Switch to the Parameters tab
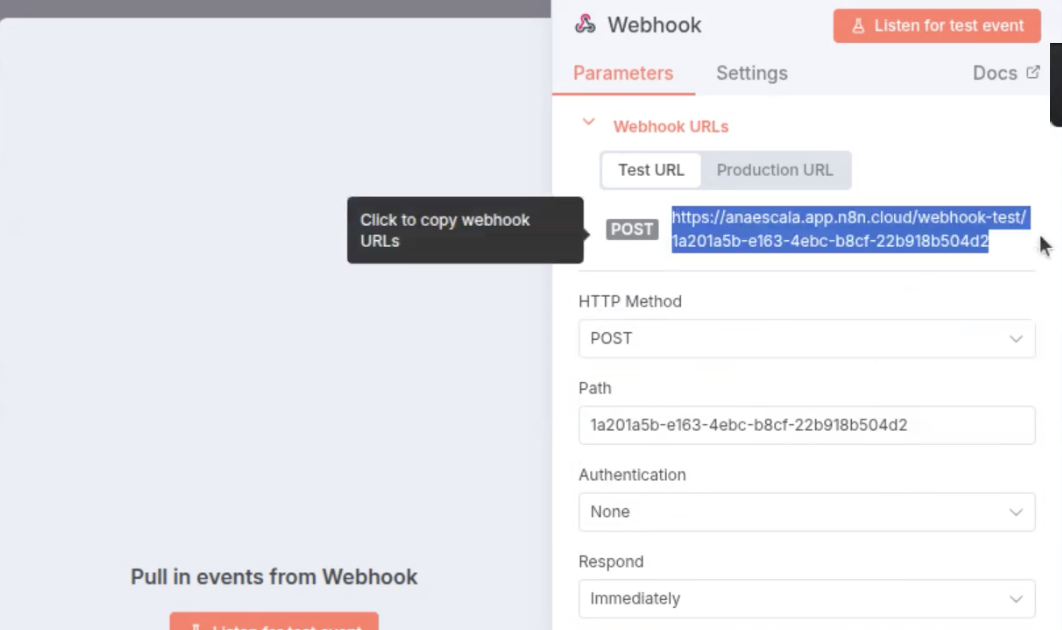Image resolution: width=1062 pixels, height=630 pixels. (623, 73)
